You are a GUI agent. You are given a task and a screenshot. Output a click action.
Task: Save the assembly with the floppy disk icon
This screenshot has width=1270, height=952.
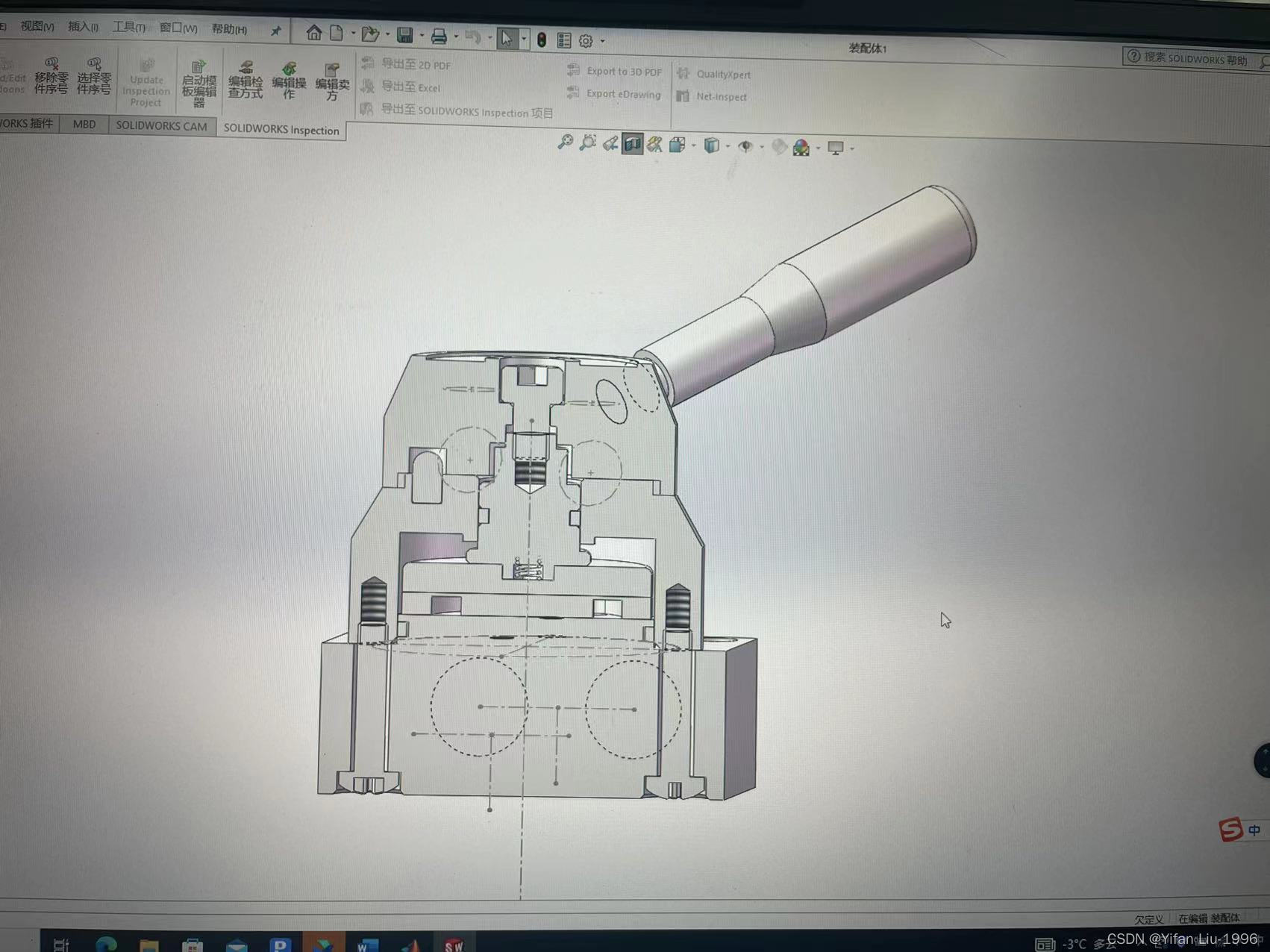[x=404, y=34]
